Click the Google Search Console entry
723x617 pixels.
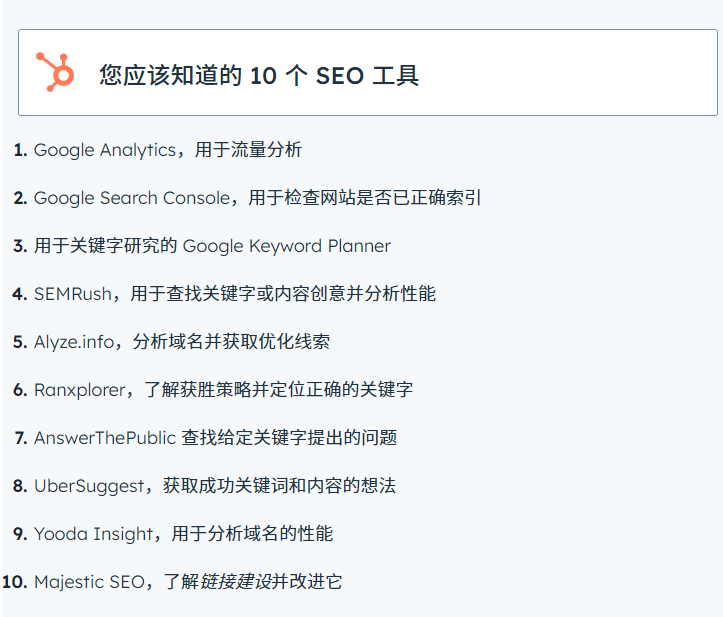pyautogui.click(x=131, y=198)
